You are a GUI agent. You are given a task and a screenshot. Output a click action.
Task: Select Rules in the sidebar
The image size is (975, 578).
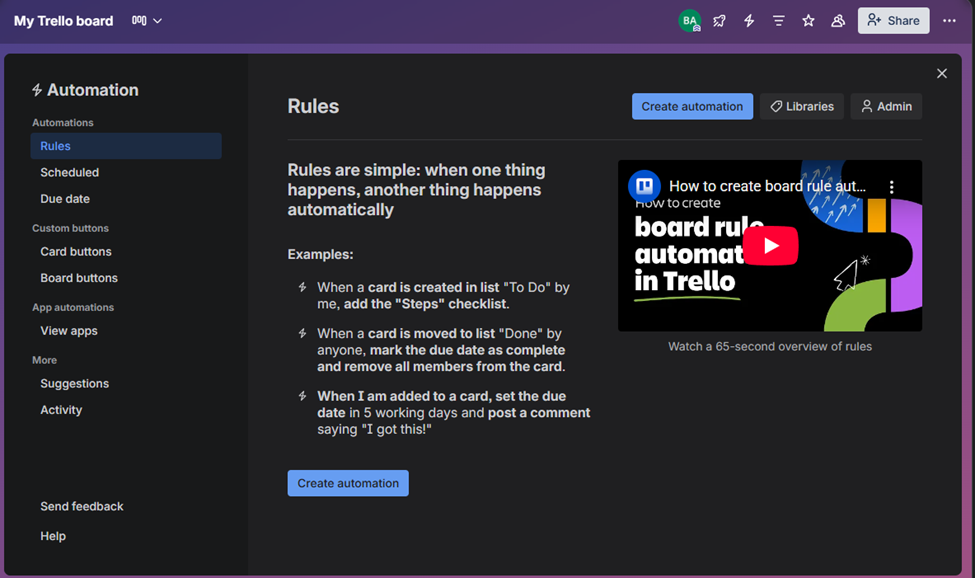click(x=126, y=146)
